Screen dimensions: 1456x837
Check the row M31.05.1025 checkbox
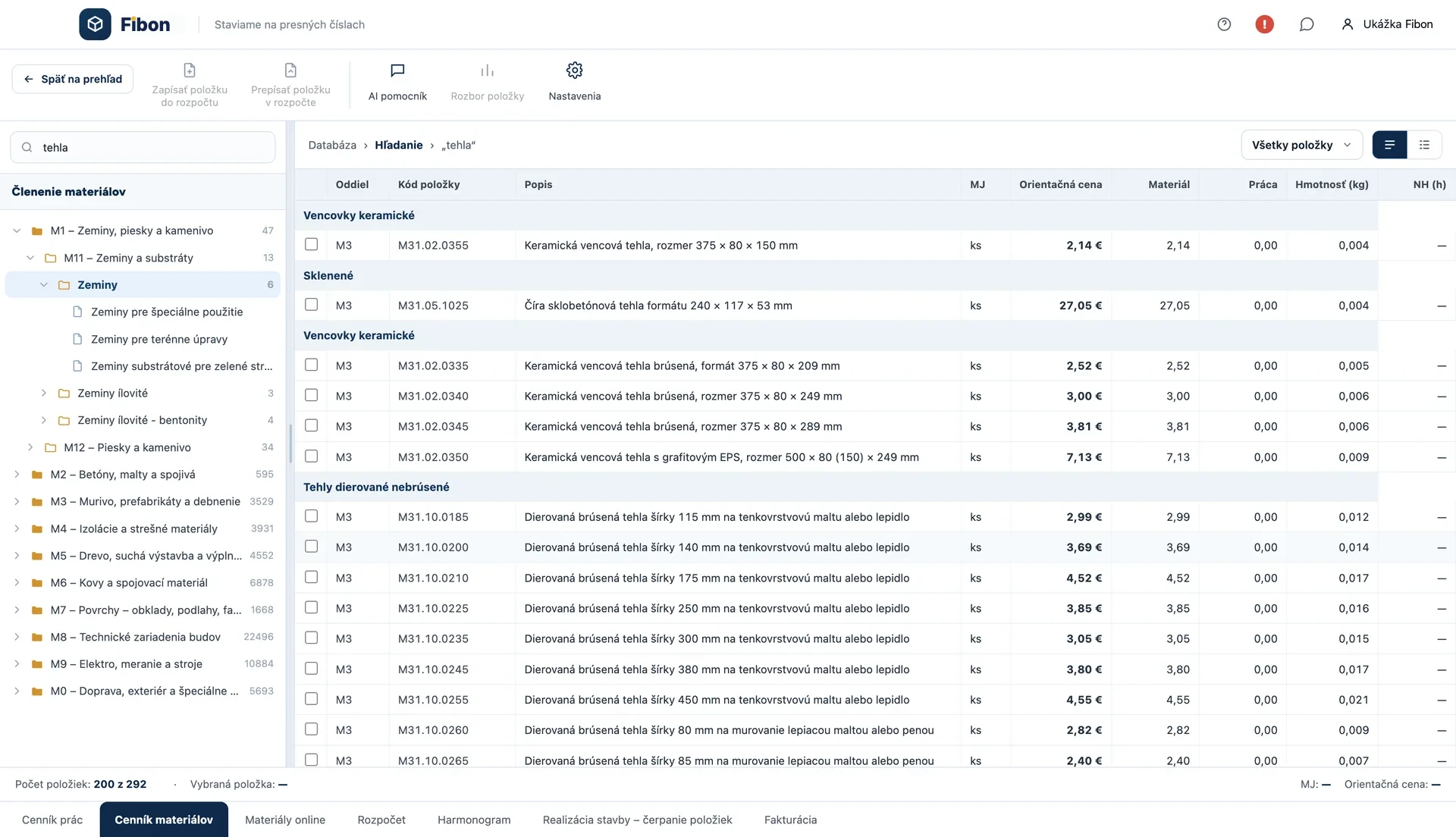[311, 304]
